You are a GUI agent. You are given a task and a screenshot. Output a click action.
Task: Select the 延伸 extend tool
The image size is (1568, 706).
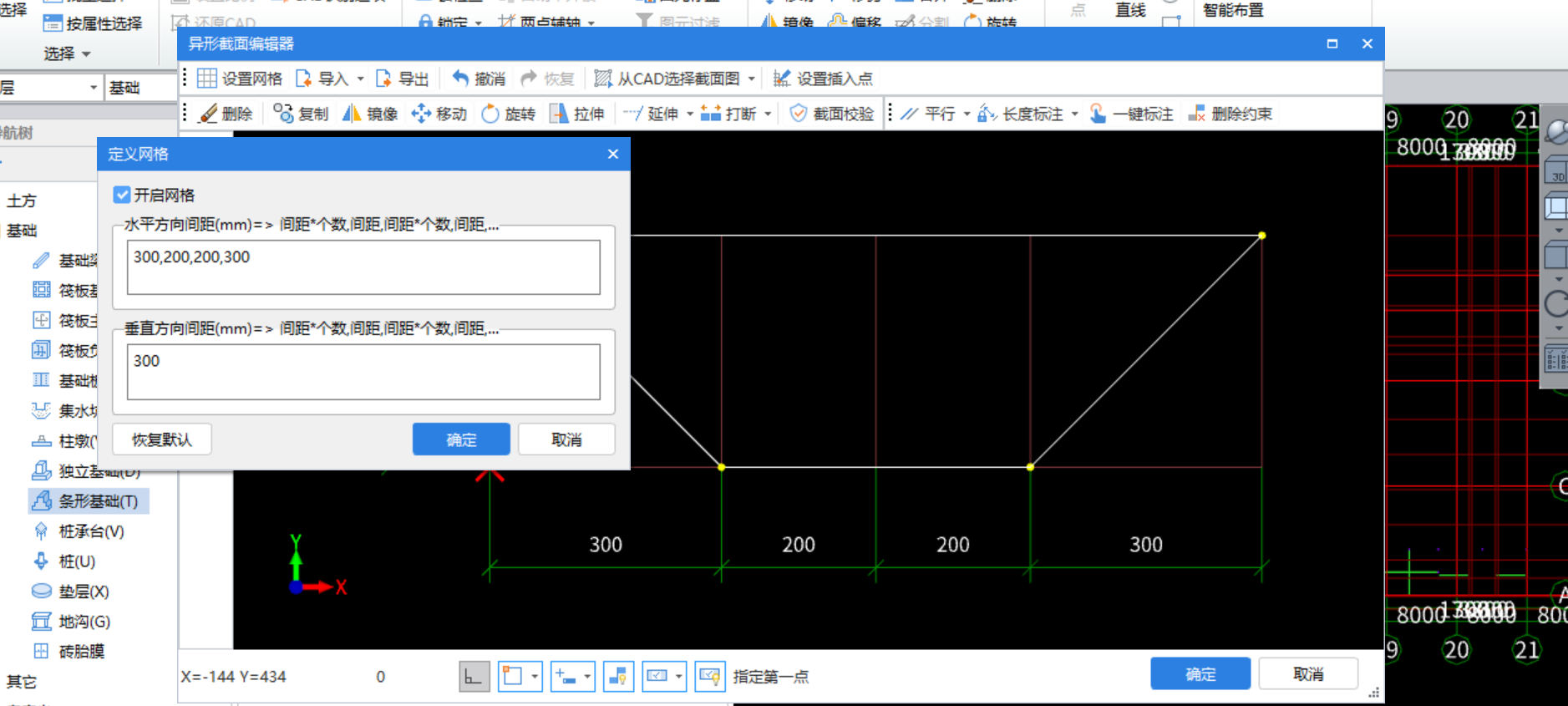pyautogui.click(x=652, y=114)
